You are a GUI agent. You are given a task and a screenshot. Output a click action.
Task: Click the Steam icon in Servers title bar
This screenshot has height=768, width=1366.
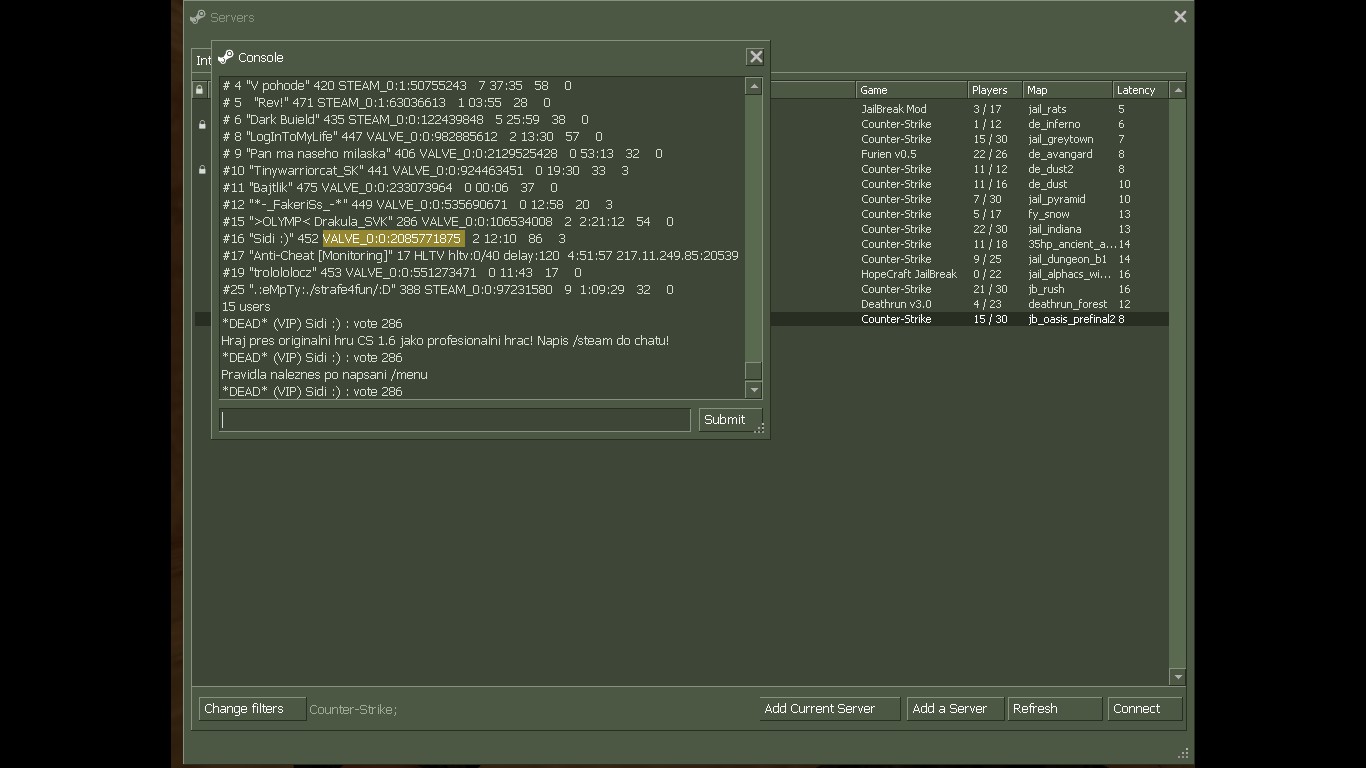(198, 17)
